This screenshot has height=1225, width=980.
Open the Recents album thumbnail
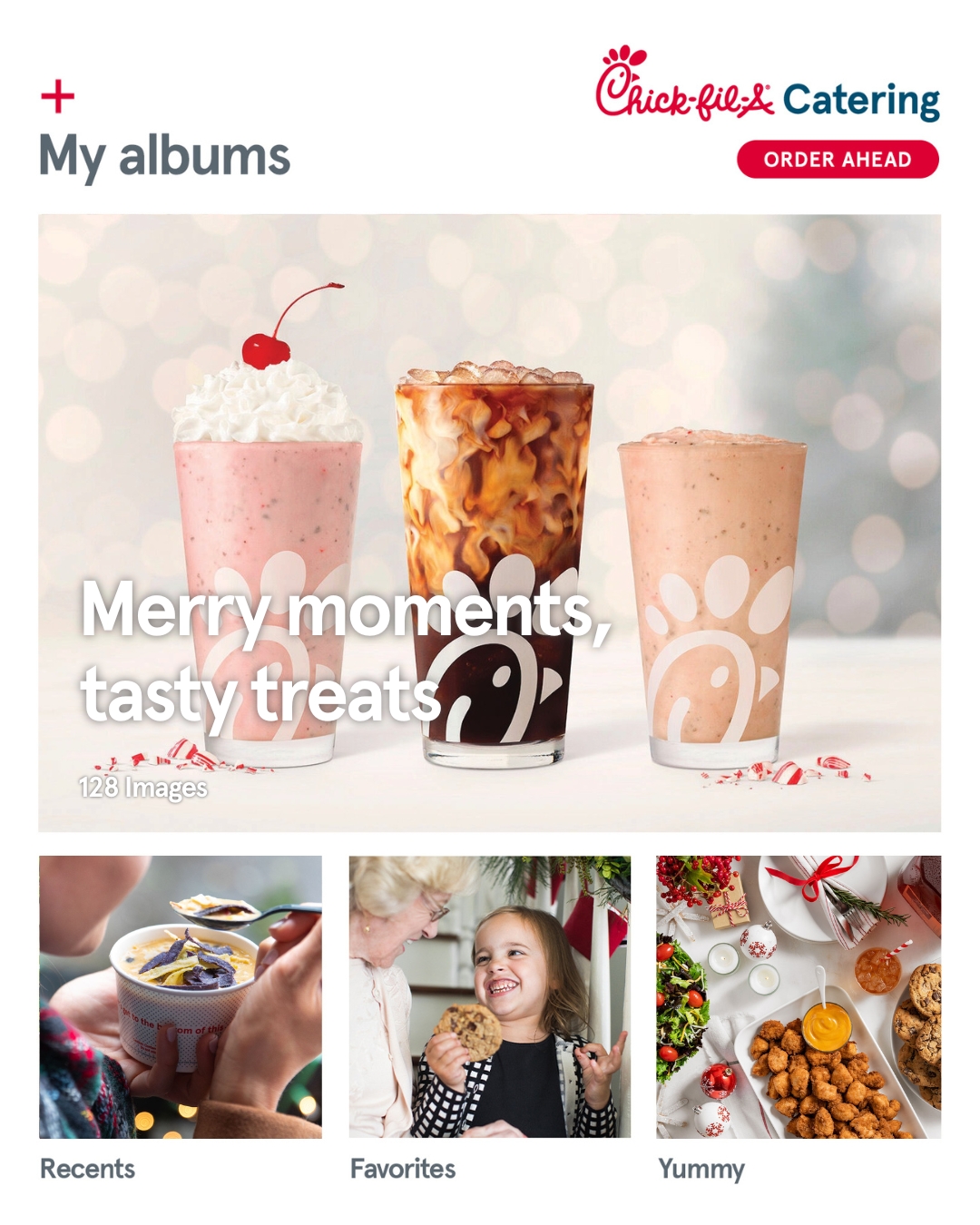[x=181, y=996]
